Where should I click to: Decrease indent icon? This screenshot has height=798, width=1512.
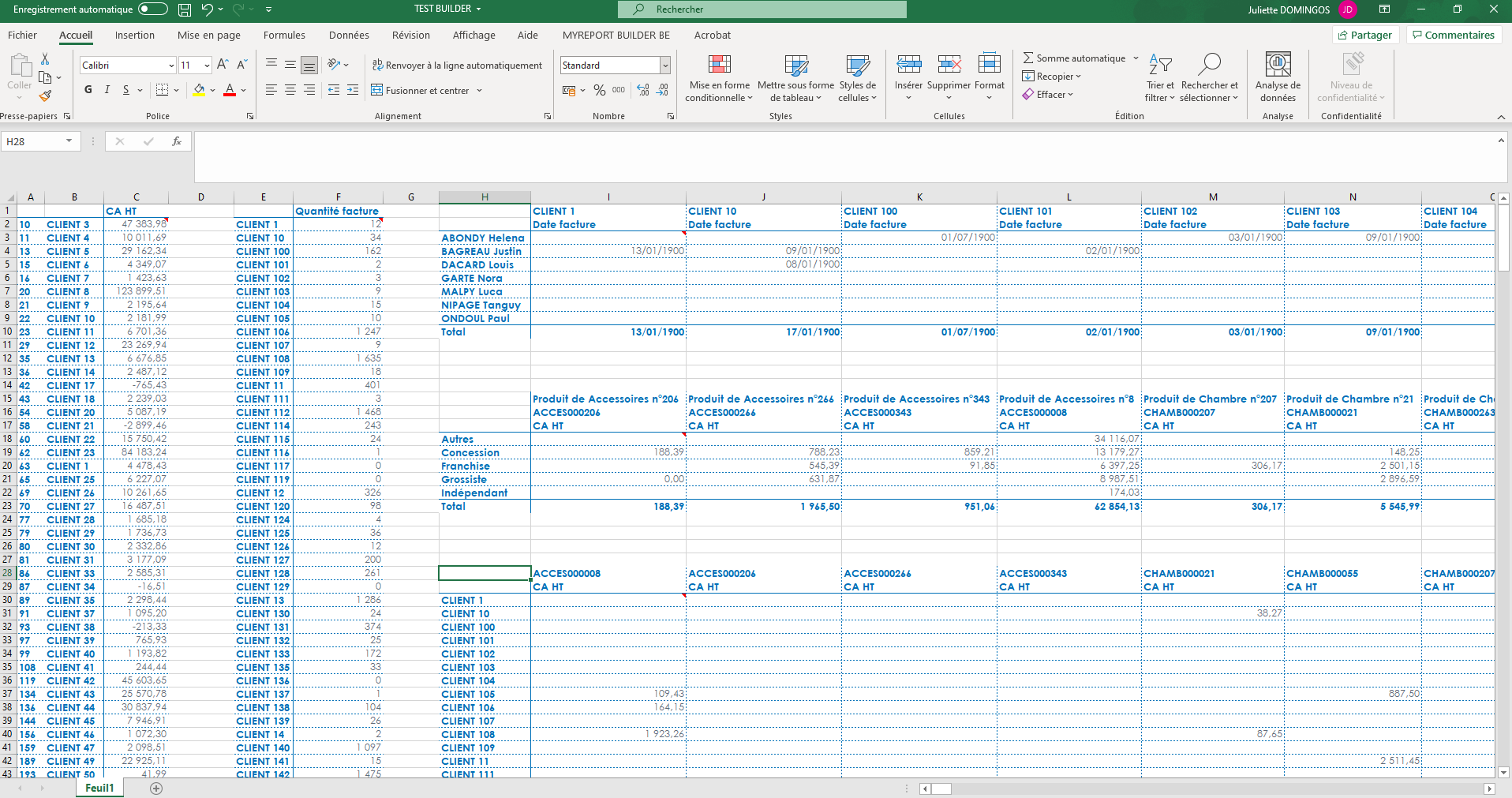pos(334,90)
